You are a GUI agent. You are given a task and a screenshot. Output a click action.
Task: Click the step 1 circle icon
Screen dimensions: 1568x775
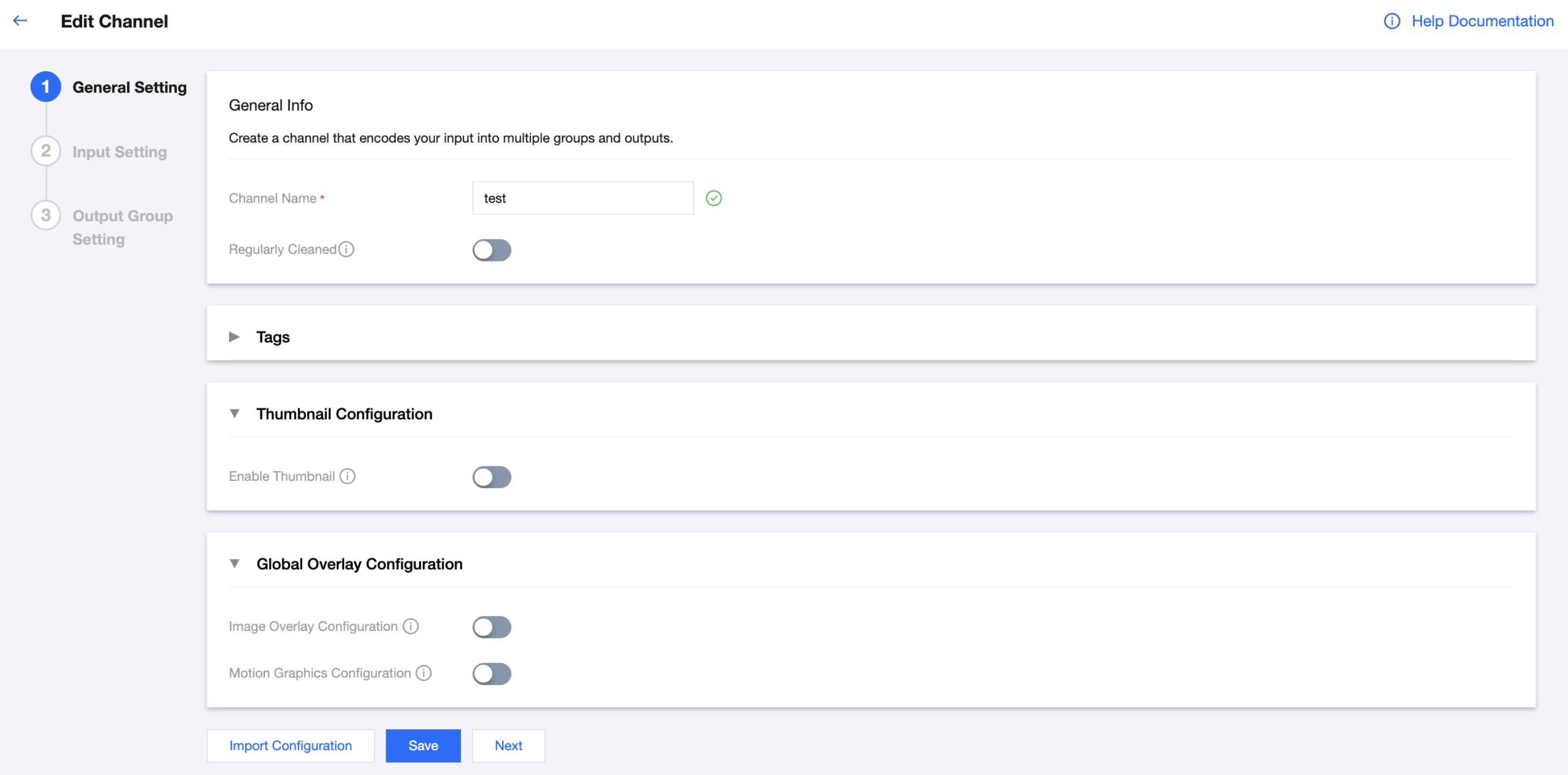pyautogui.click(x=46, y=87)
